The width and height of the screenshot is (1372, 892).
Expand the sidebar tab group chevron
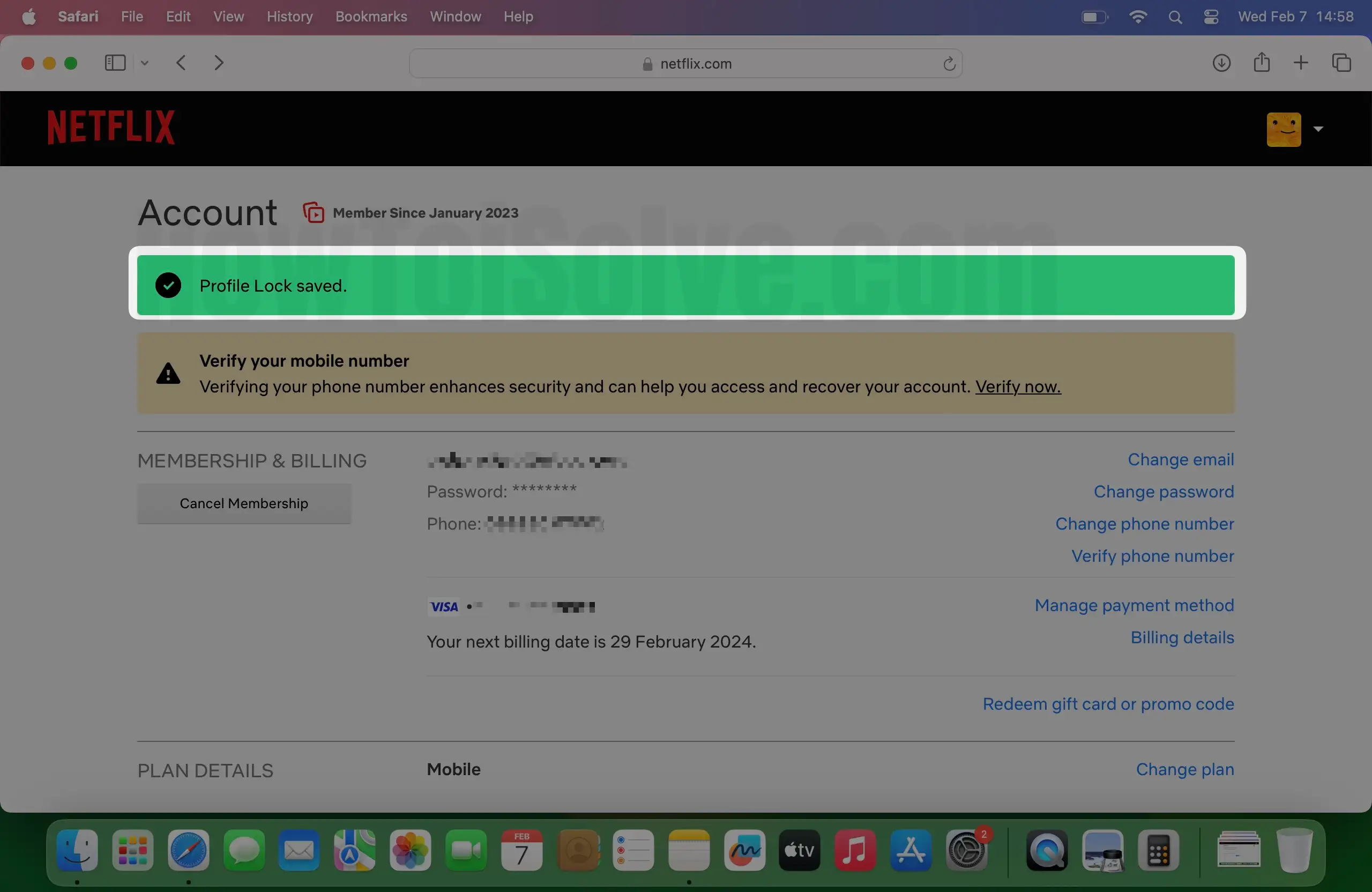[145, 63]
